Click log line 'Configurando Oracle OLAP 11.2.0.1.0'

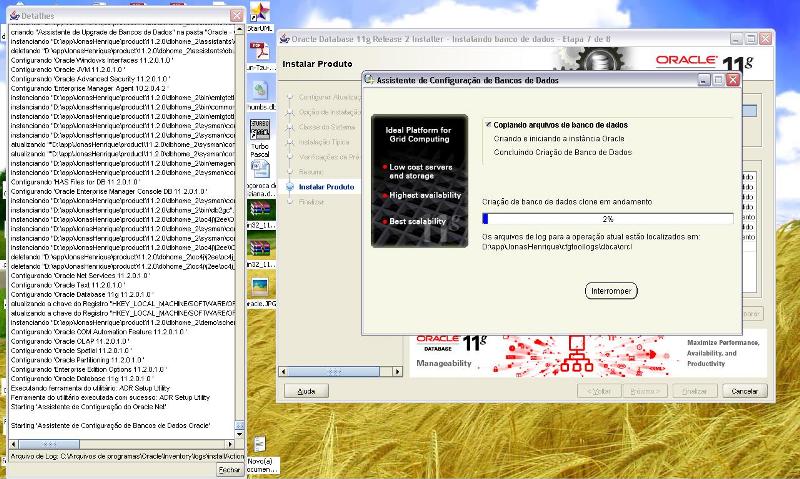coord(70,341)
